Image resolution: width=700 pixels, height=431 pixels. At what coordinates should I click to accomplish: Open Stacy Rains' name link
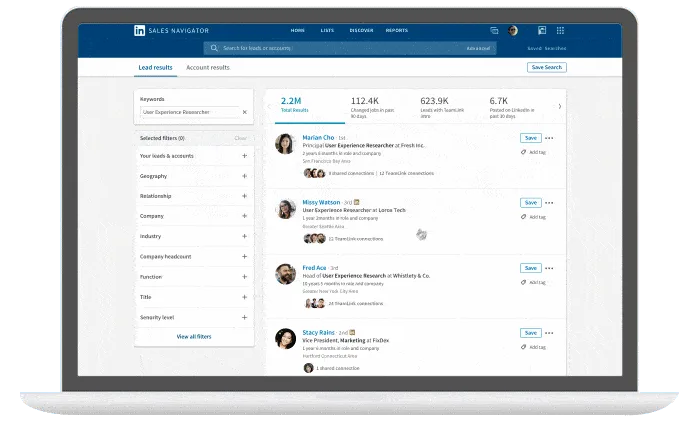[x=318, y=333]
